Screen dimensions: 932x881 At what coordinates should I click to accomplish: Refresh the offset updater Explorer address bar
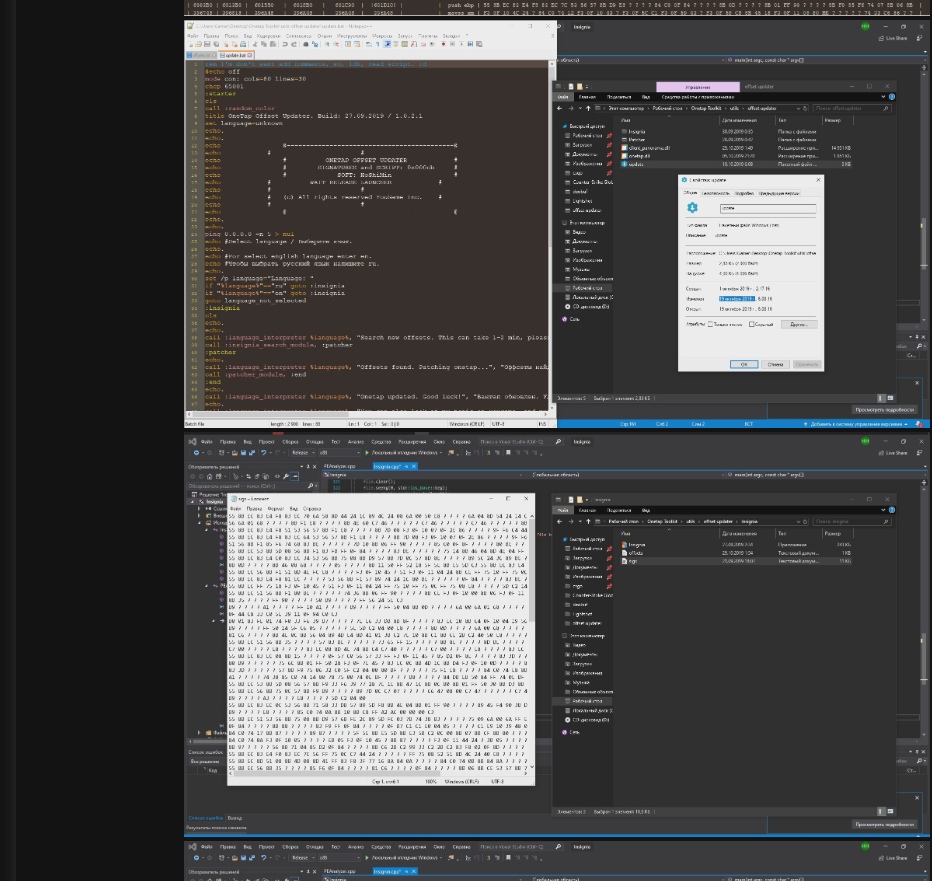[x=805, y=108]
